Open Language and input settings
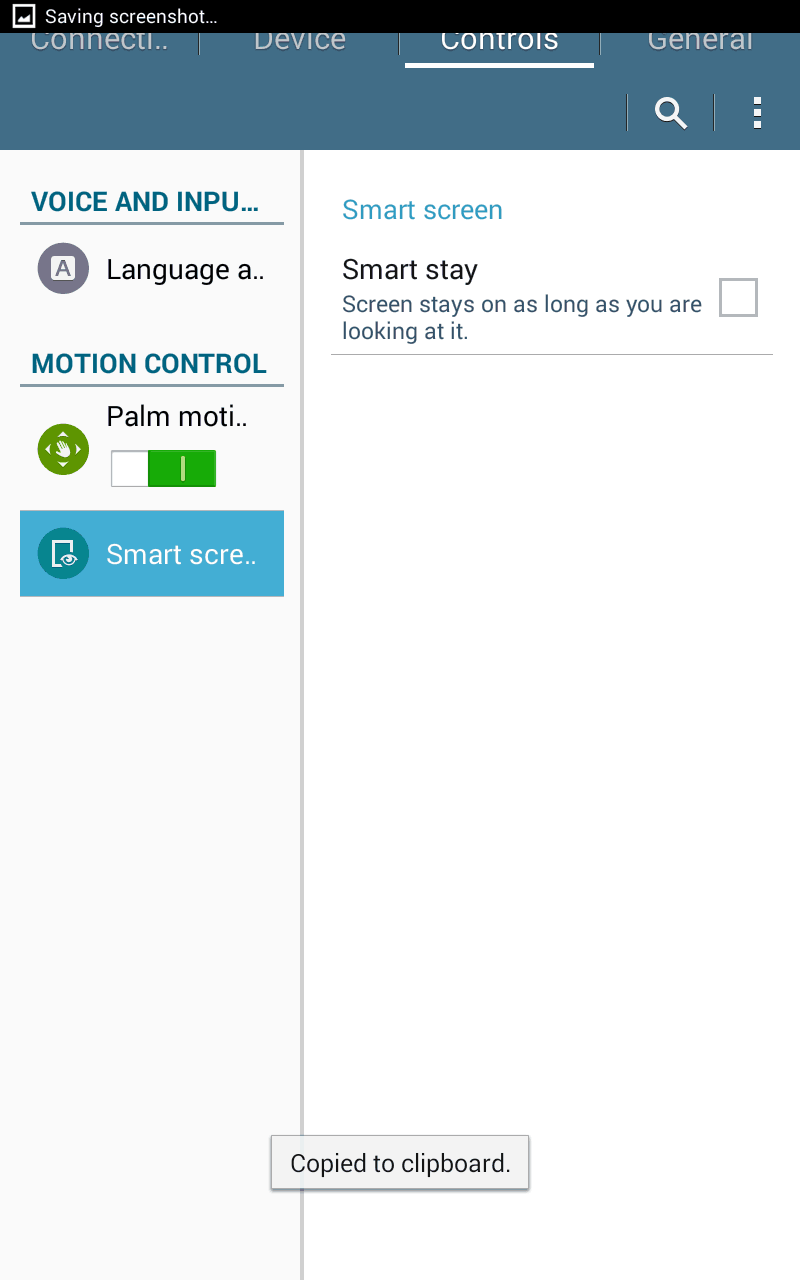Image resolution: width=800 pixels, height=1280 pixels. (184, 270)
